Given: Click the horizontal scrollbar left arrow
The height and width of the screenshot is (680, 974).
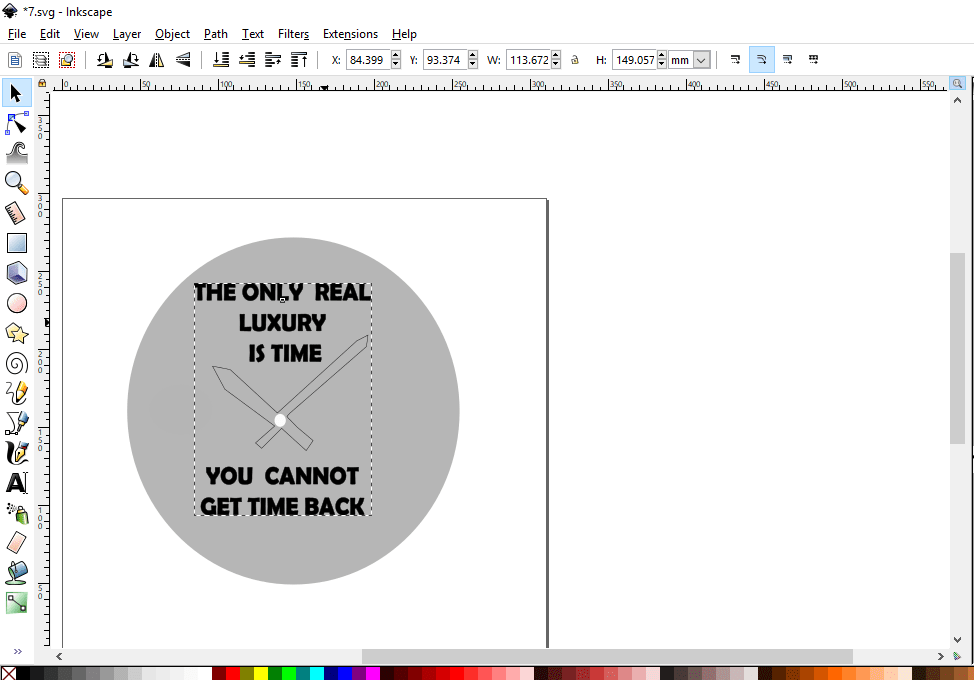Looking at the screenshot, I should (59, 656).
